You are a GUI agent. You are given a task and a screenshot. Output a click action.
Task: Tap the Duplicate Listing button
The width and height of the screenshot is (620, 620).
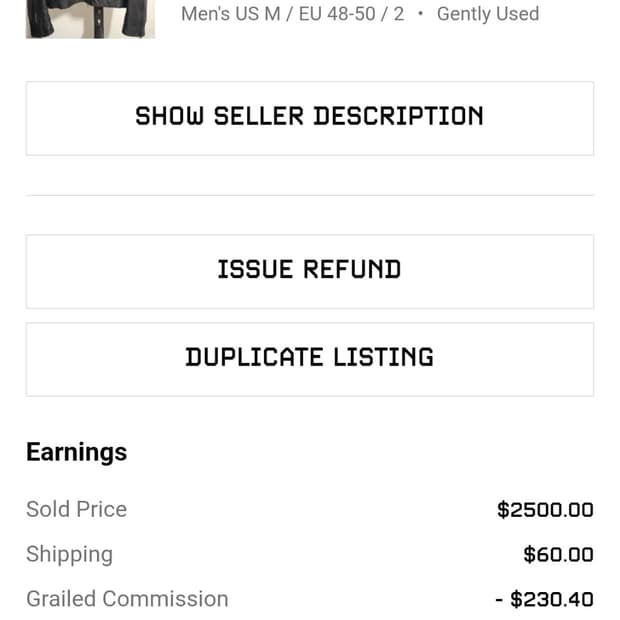click(309, 359)
